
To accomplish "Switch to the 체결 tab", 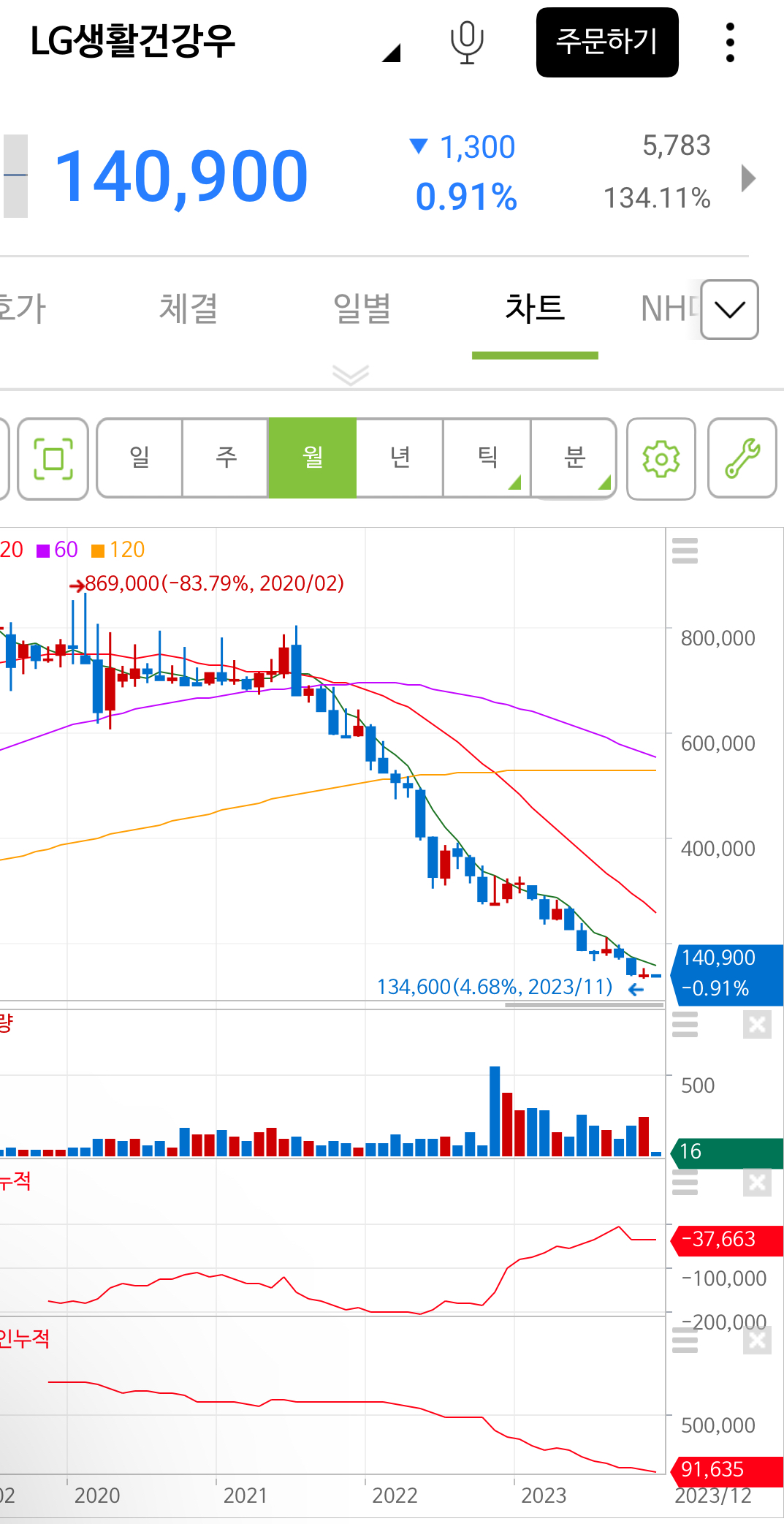I will click(189, 308).
